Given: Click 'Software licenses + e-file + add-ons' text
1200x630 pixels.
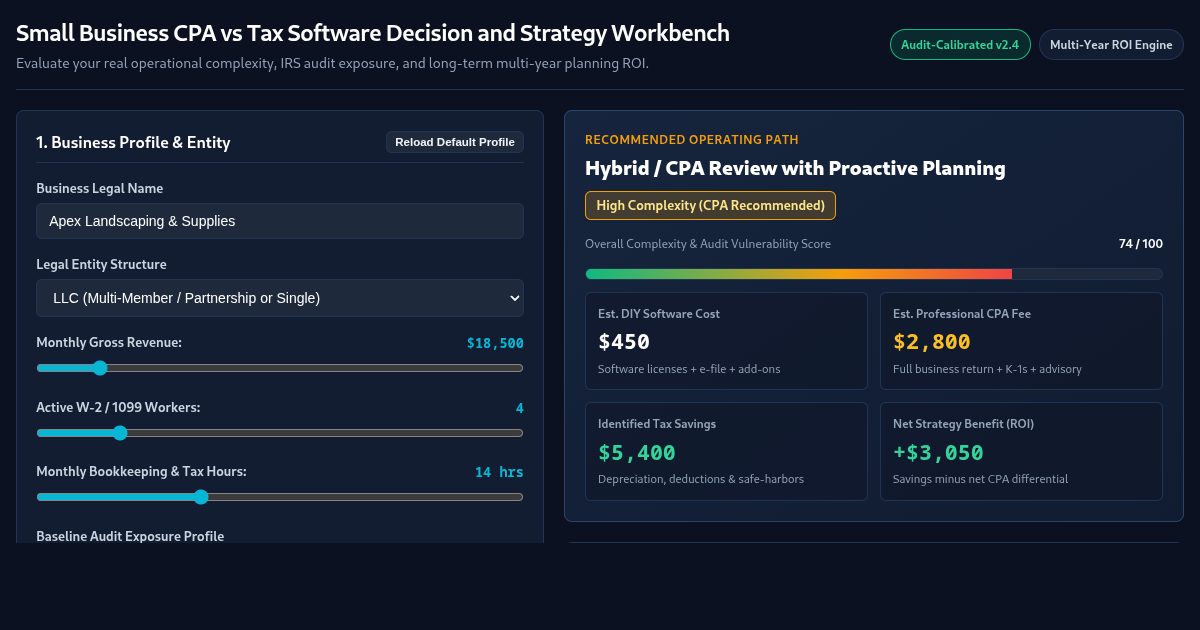Looking at the screenshot, I should click(689, 369).
